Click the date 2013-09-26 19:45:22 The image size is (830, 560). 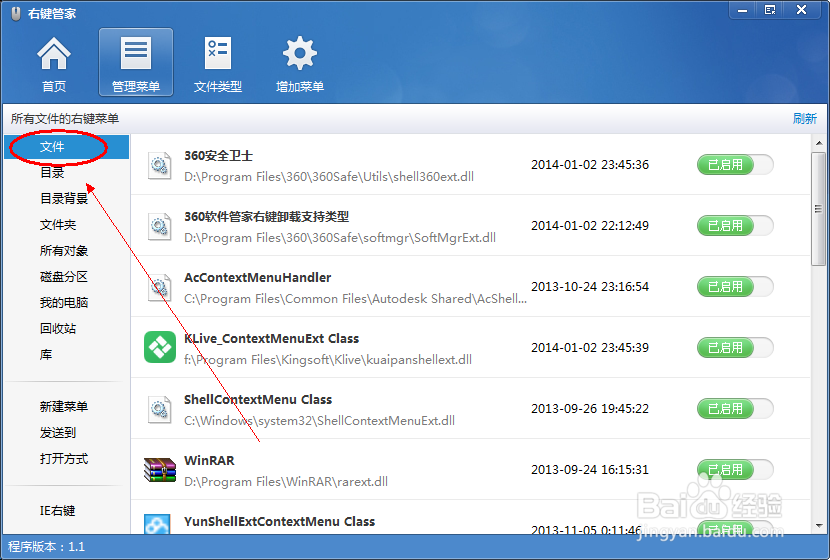pyautogui.click(x=590, y=409)
